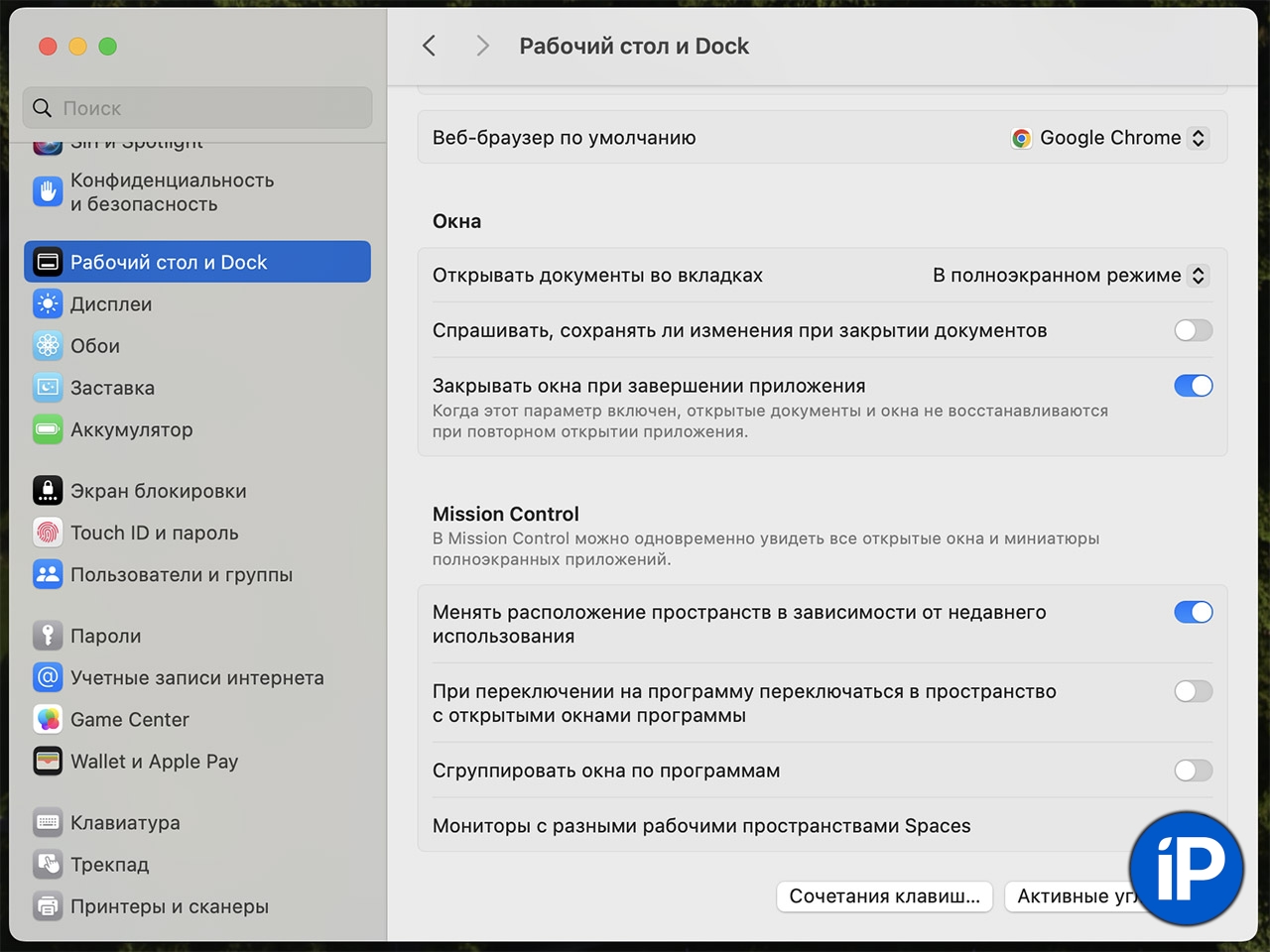The height and width of the screenshot is (952, 1270).
Task: Toggle asking to save changes when closing documents
Action: click(x=1193, y=330)
